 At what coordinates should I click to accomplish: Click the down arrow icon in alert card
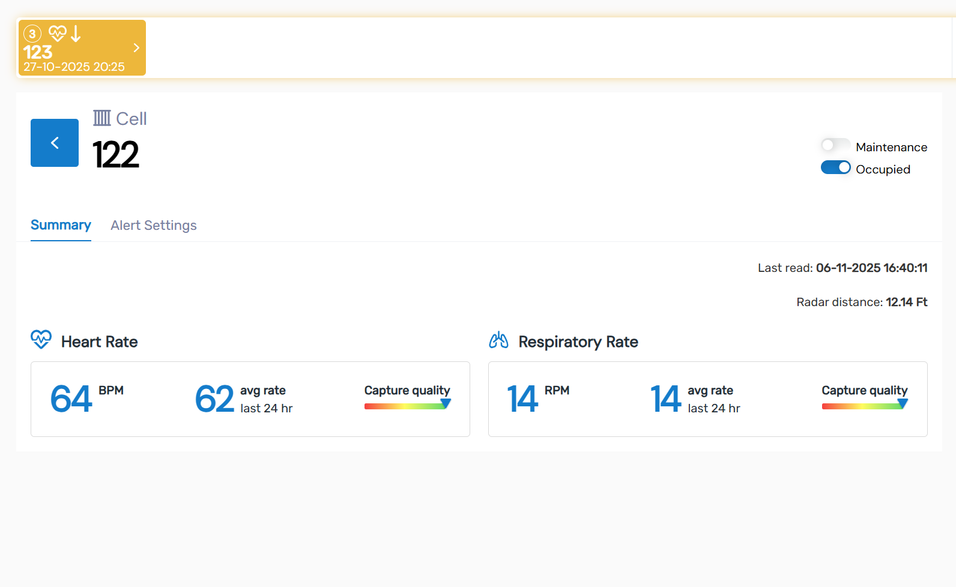[x=76, y=33]
